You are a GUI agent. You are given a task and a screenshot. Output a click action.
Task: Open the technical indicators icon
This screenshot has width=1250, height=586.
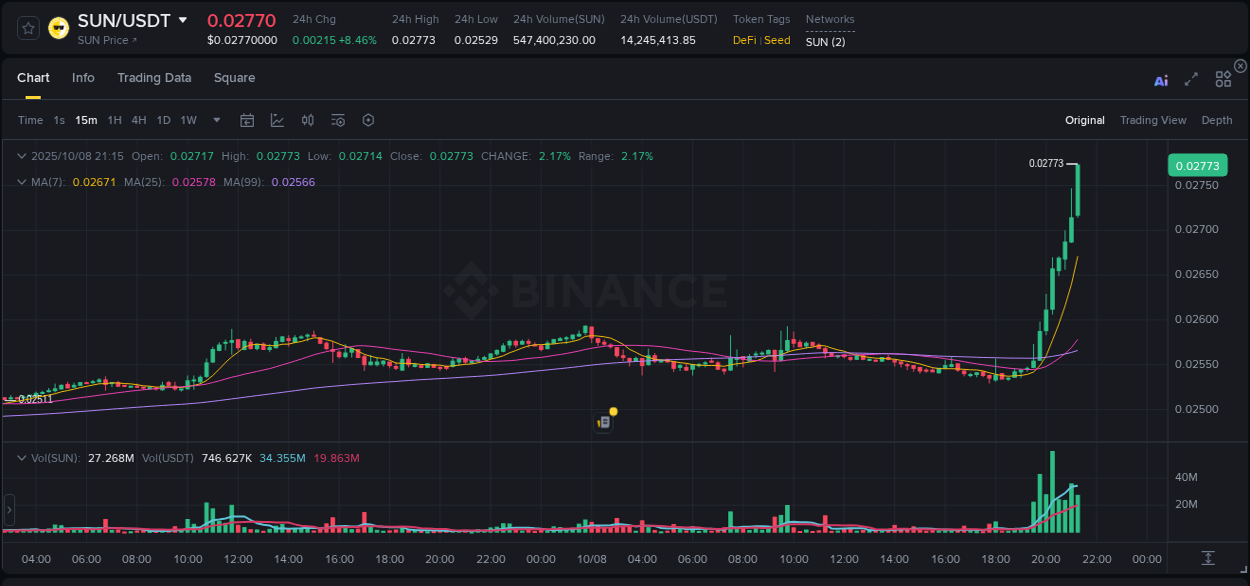(x=337, y=120)
